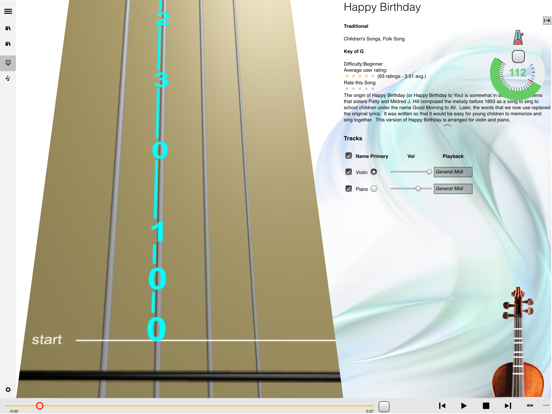Screen dimensions: 552x414
Task: Click the "Traditional" composer label
Action: click(x=356, y=26)
